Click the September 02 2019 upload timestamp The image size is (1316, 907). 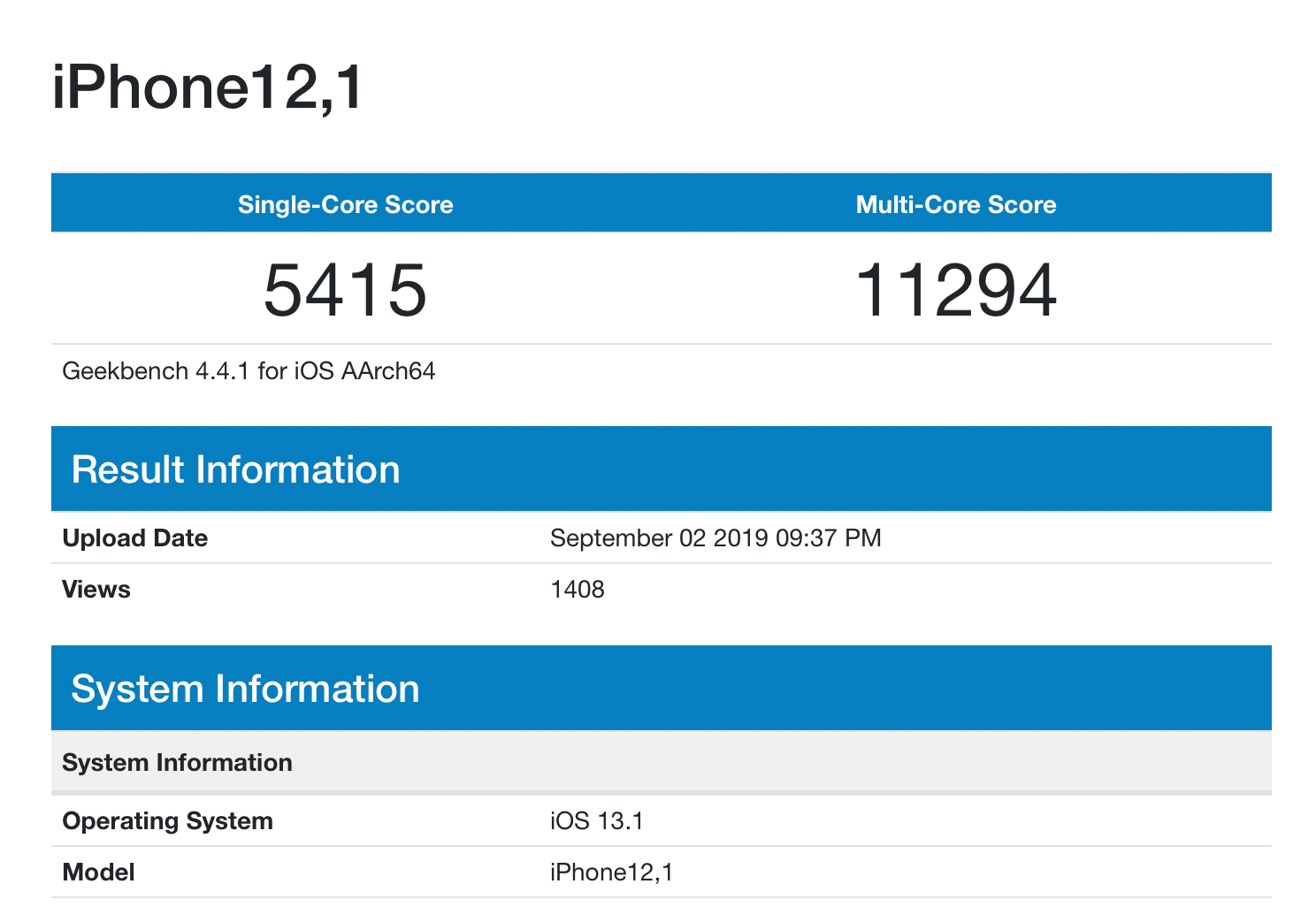point(715,537)
